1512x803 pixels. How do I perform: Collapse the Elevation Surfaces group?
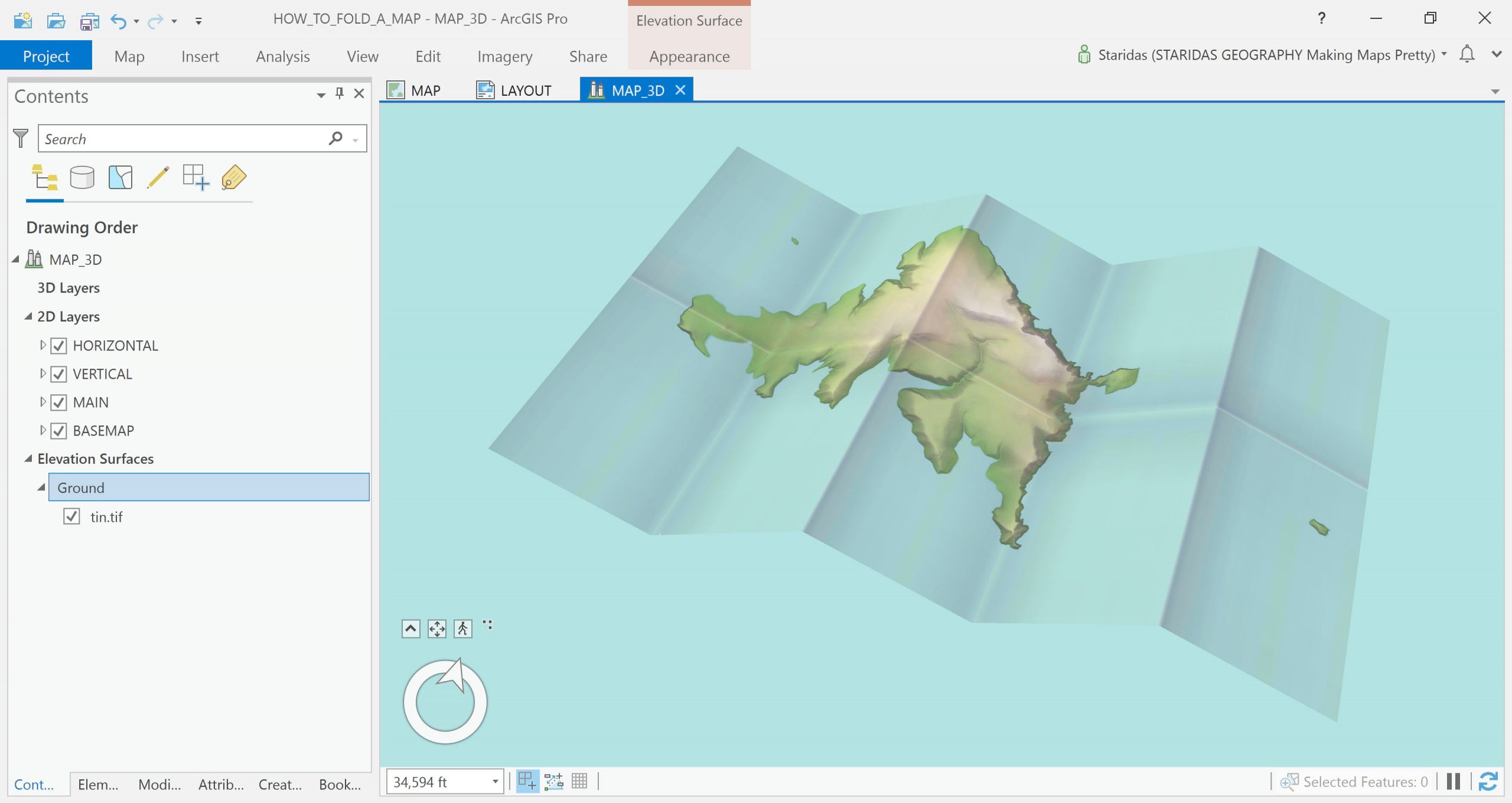tap(28, 459)
